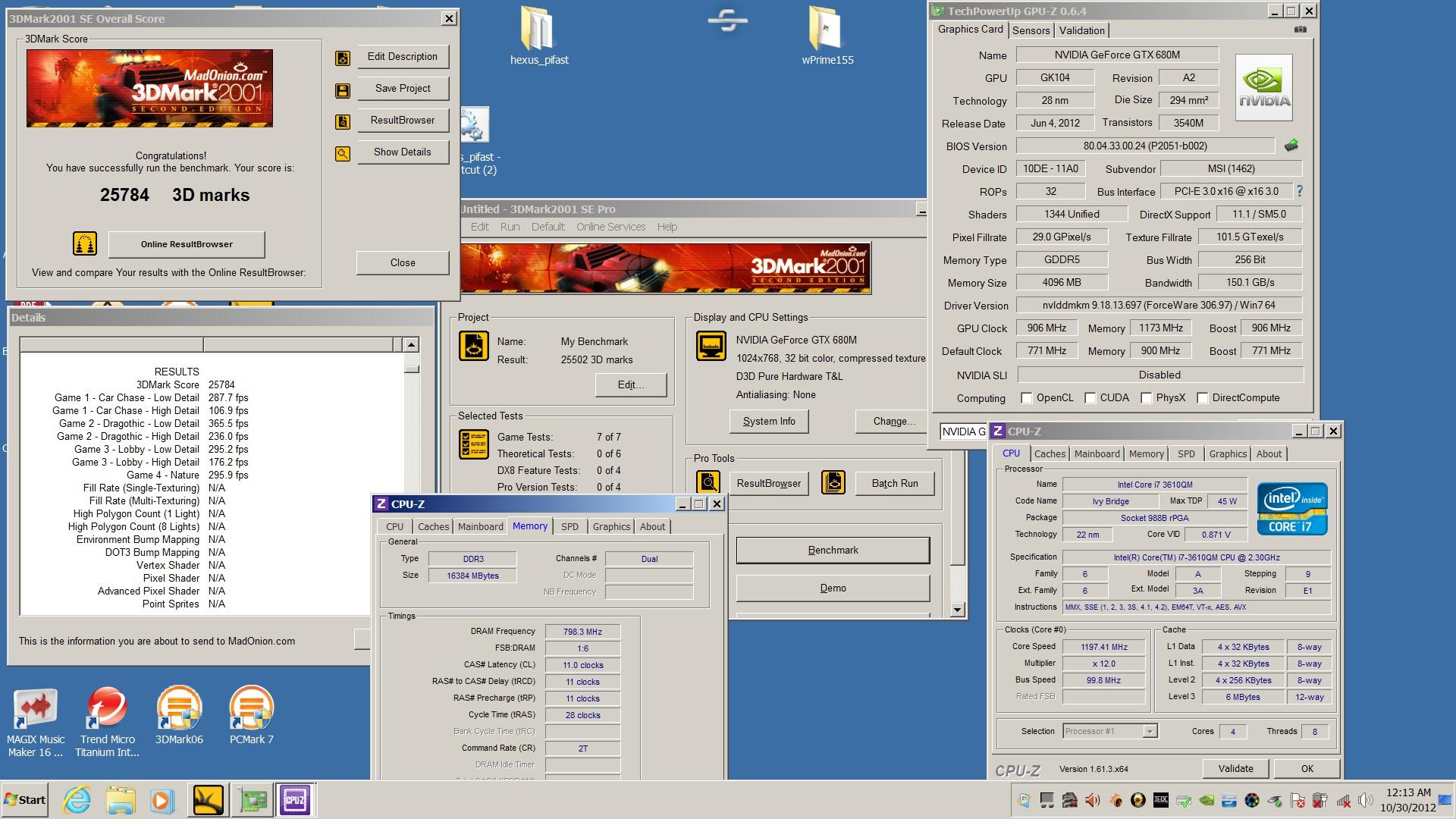Screen dimensions: 1456x819
Task: Click the Project section icon in 3DMark2001
Action: click(x=474, y=347)
